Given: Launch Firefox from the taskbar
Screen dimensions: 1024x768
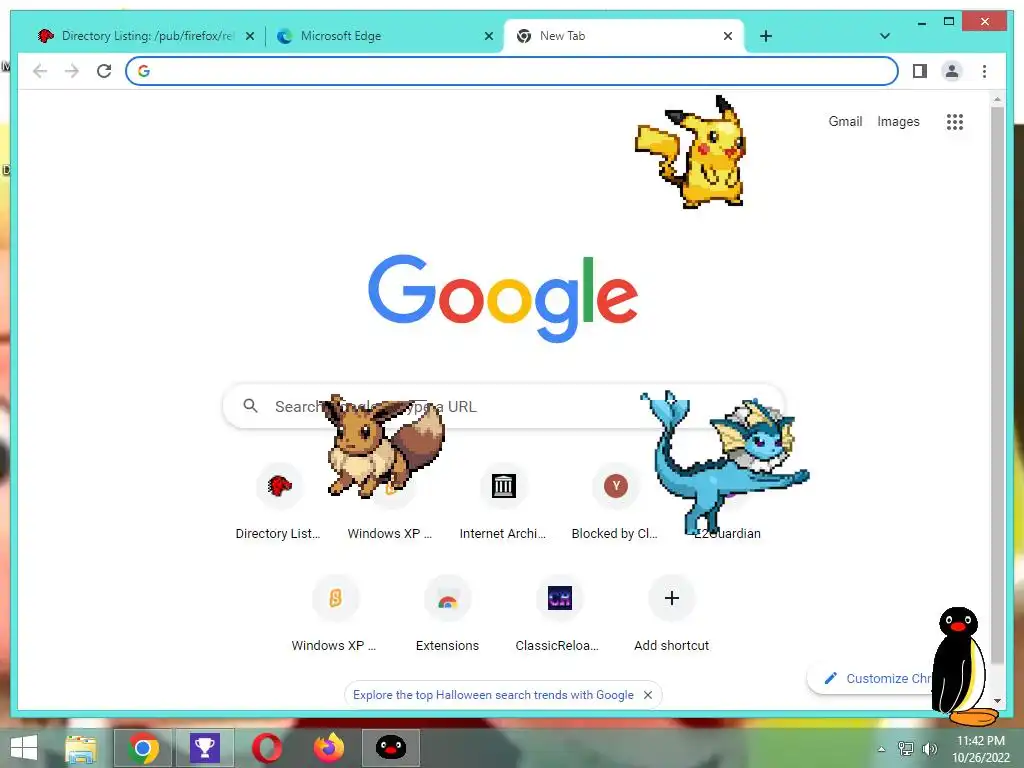Looking at the screenshot, I should click(328, 748).
